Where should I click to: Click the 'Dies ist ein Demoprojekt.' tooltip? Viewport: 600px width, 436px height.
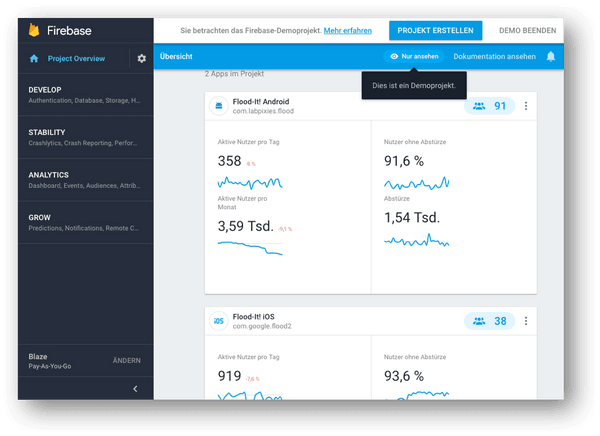(414, 85)
